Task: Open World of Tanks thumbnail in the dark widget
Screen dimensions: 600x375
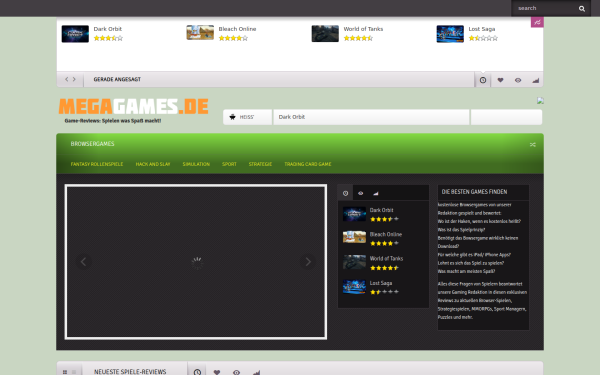Action: [x=354, y=262]
